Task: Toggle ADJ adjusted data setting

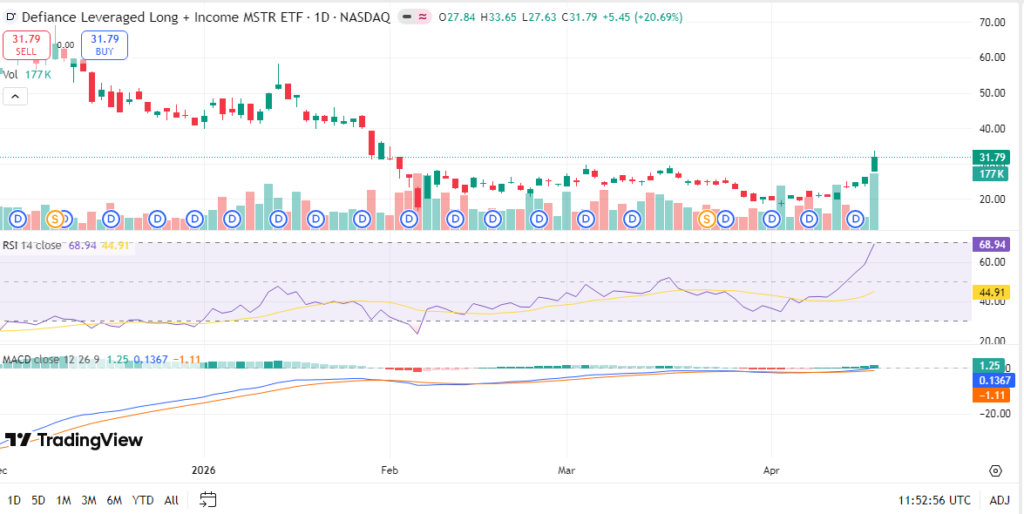Action: tap(999, 499)
